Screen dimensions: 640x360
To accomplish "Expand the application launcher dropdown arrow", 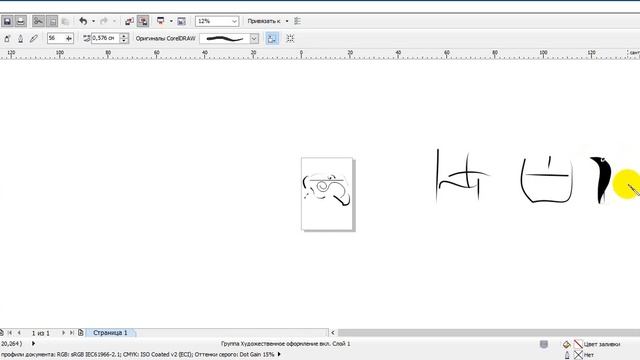I will pyautogui.click(x=171, y=21).
